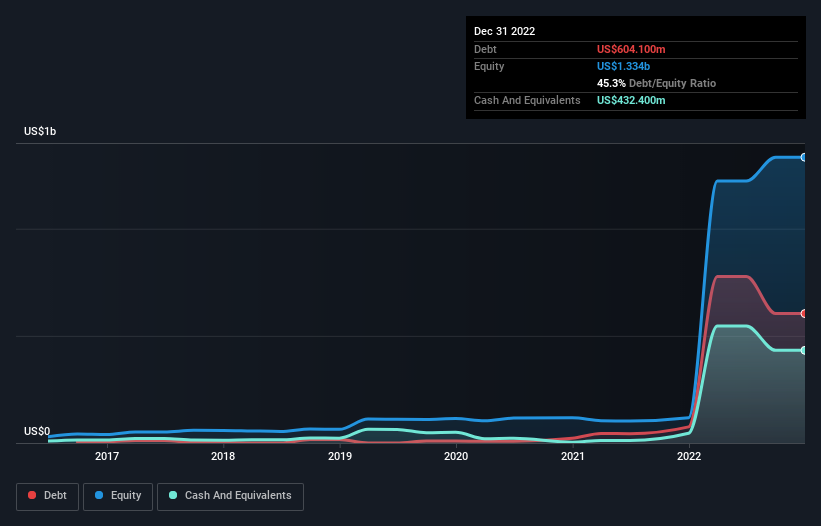Click the Equity row label in tooltip

pos(489,66)
